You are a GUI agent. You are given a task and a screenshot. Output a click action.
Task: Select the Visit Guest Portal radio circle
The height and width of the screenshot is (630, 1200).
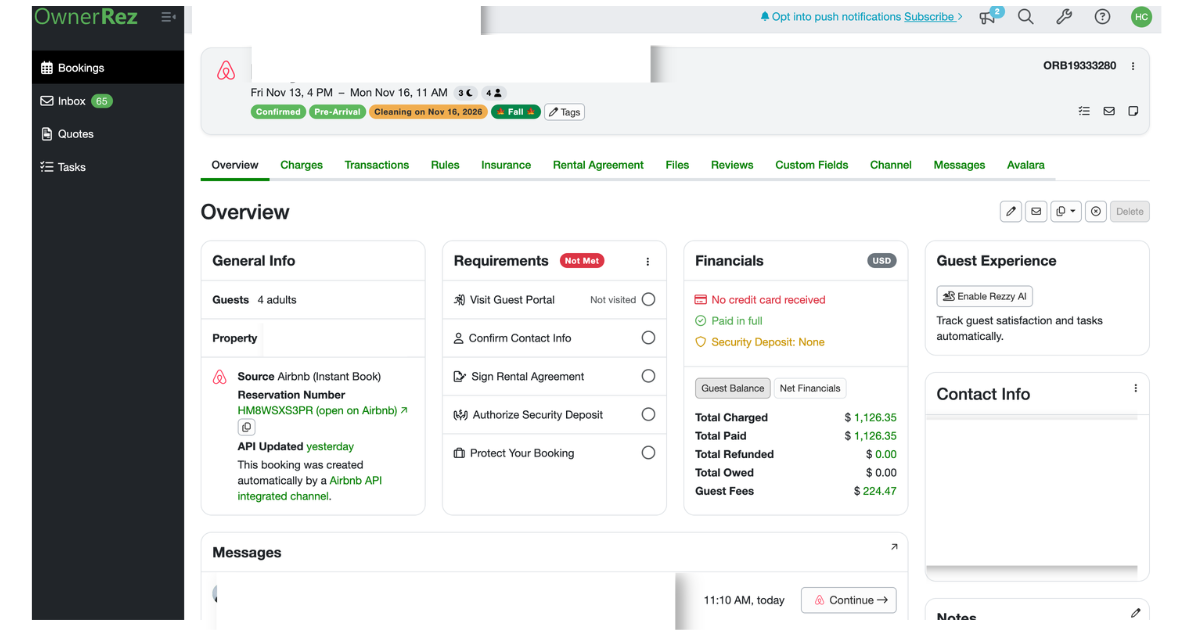[x=648, y=299]
